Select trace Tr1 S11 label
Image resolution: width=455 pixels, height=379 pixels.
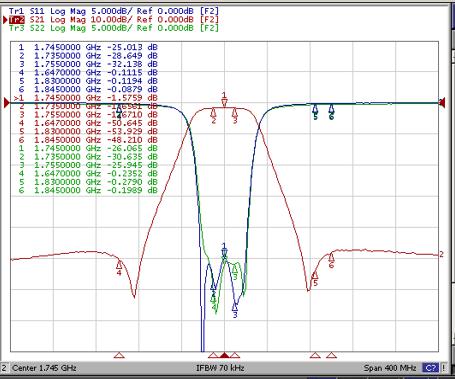pyautogui.click(x=113, y=11)
